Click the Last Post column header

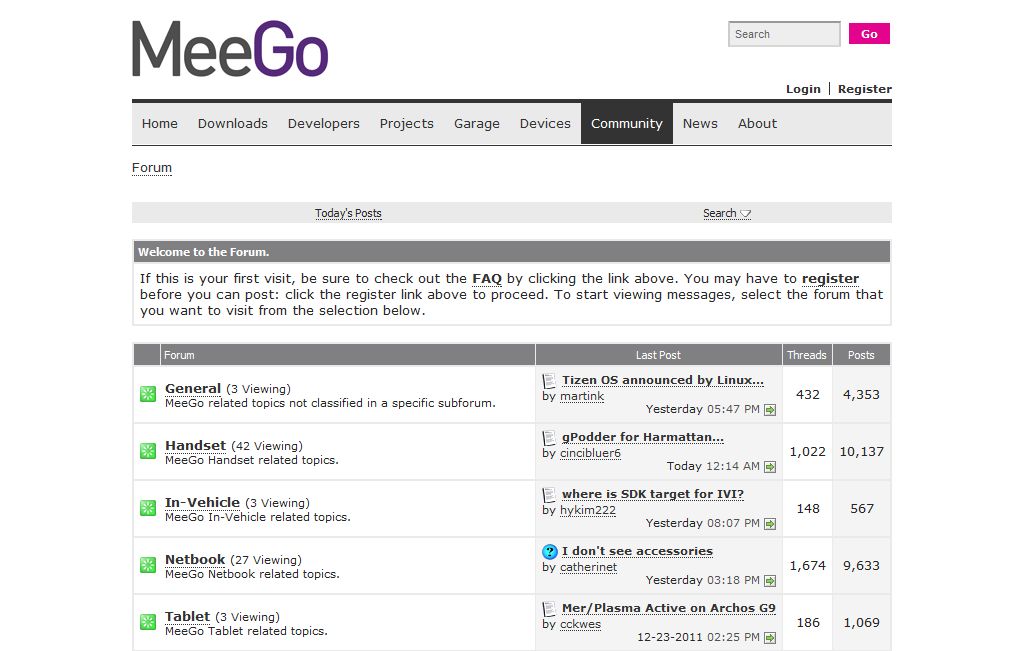pos(658,355)
